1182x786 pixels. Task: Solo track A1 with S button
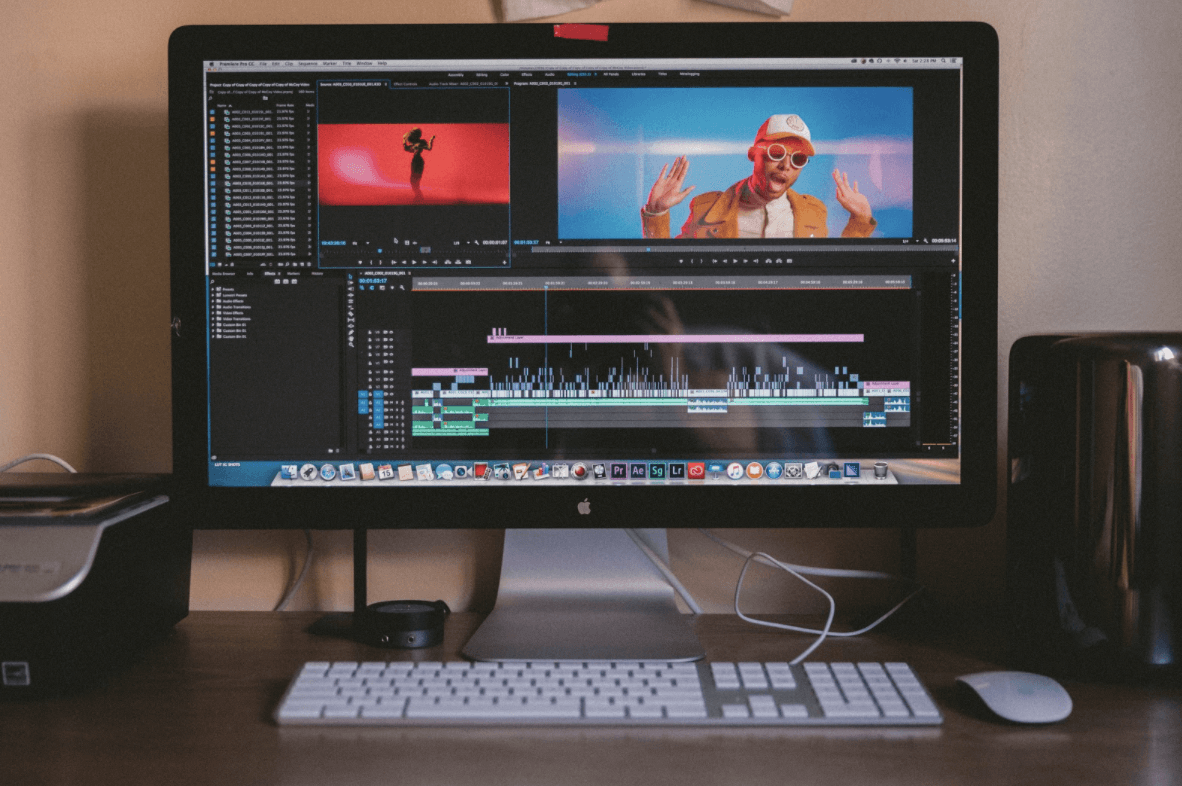tap(397, 402)
